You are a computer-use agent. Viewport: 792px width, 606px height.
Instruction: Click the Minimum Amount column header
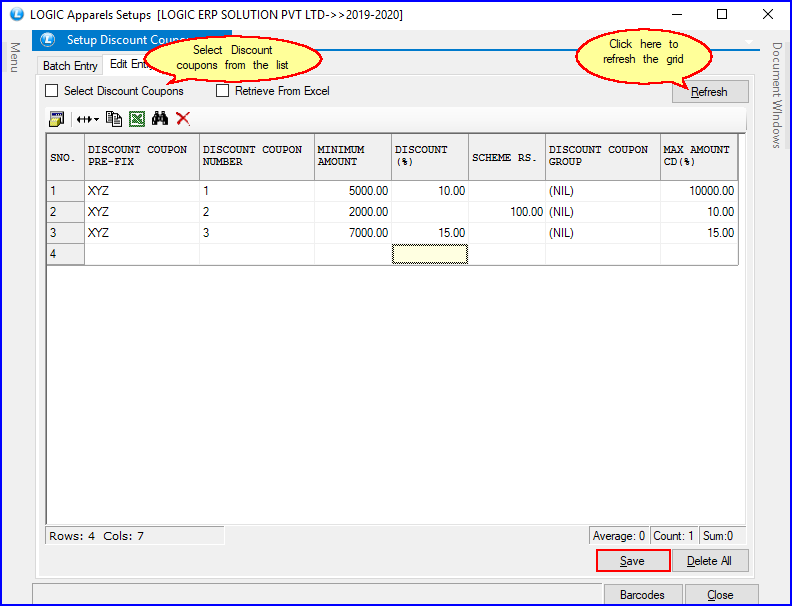coord(353,157)
